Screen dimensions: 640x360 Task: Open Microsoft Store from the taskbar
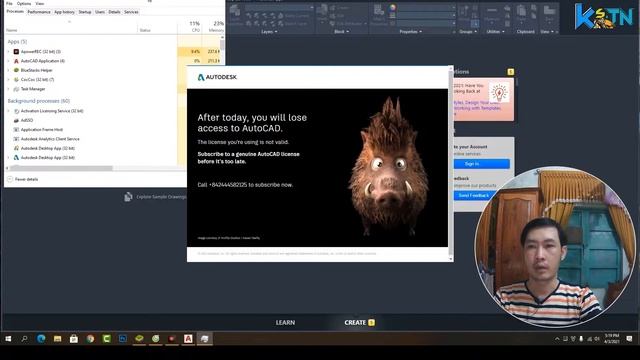click(74, 339)
